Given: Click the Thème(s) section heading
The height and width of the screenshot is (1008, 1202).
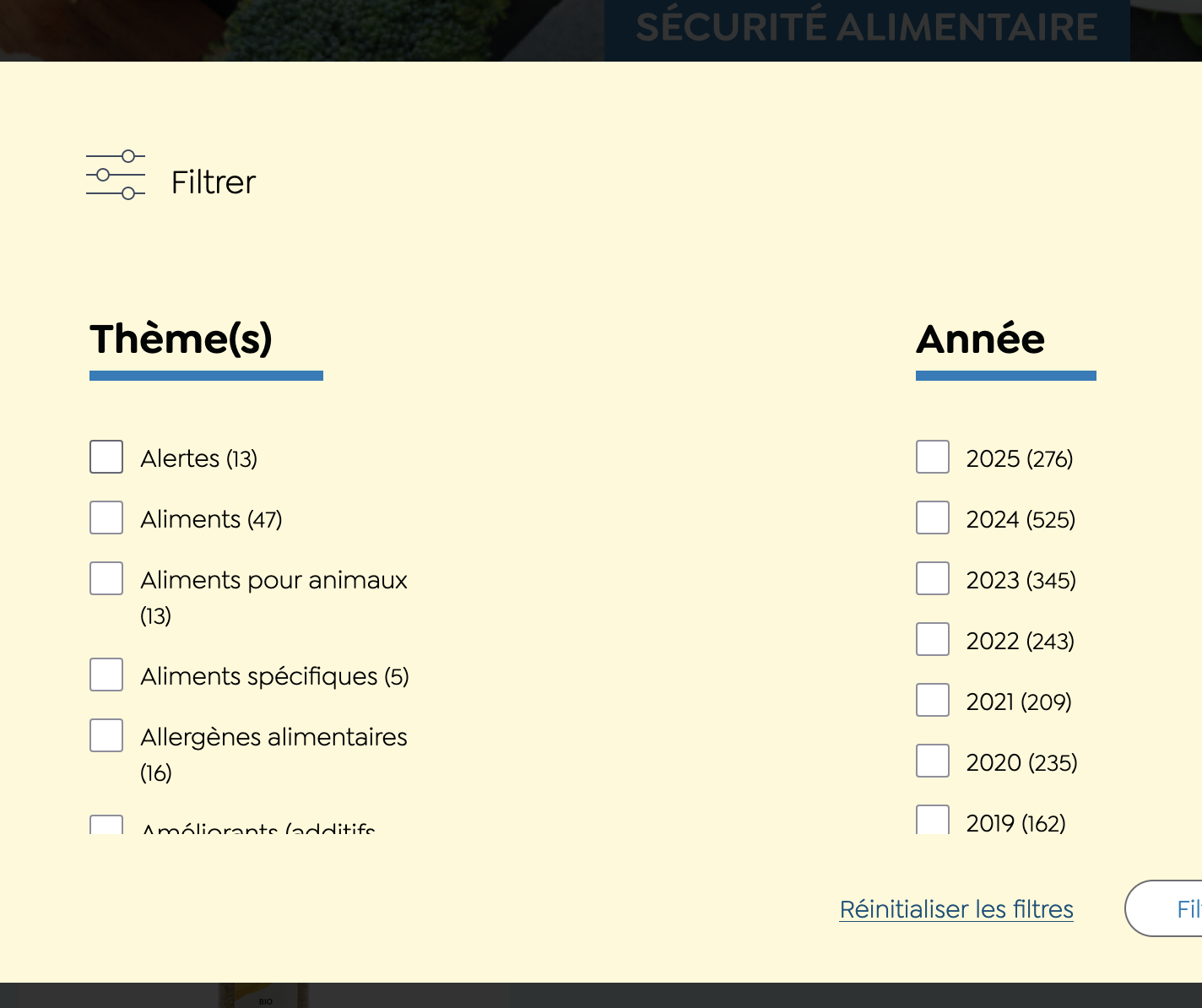Looking at the screenshot, I should click(181, 339).
